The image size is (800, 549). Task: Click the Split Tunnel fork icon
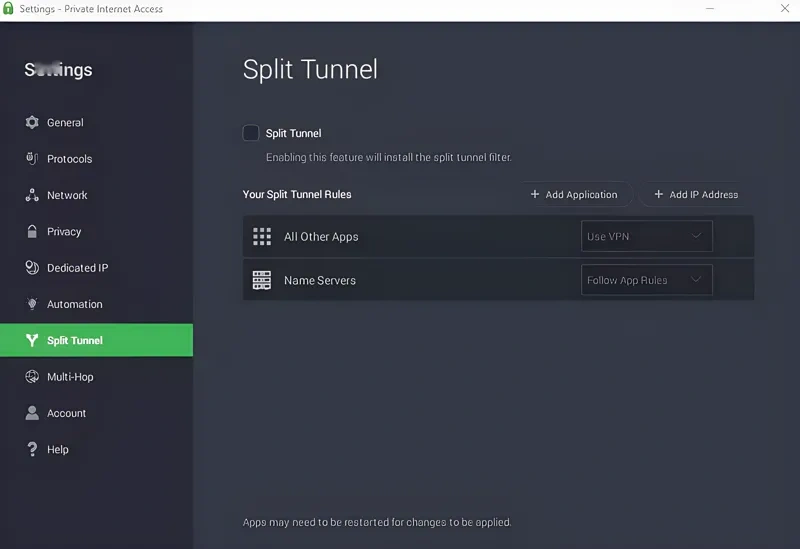coord(32,340)
